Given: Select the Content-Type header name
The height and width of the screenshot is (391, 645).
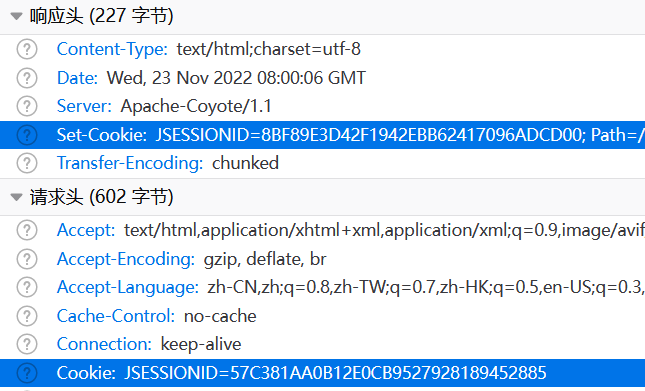Looking at the screenshot, I should (x=112, y=49).
